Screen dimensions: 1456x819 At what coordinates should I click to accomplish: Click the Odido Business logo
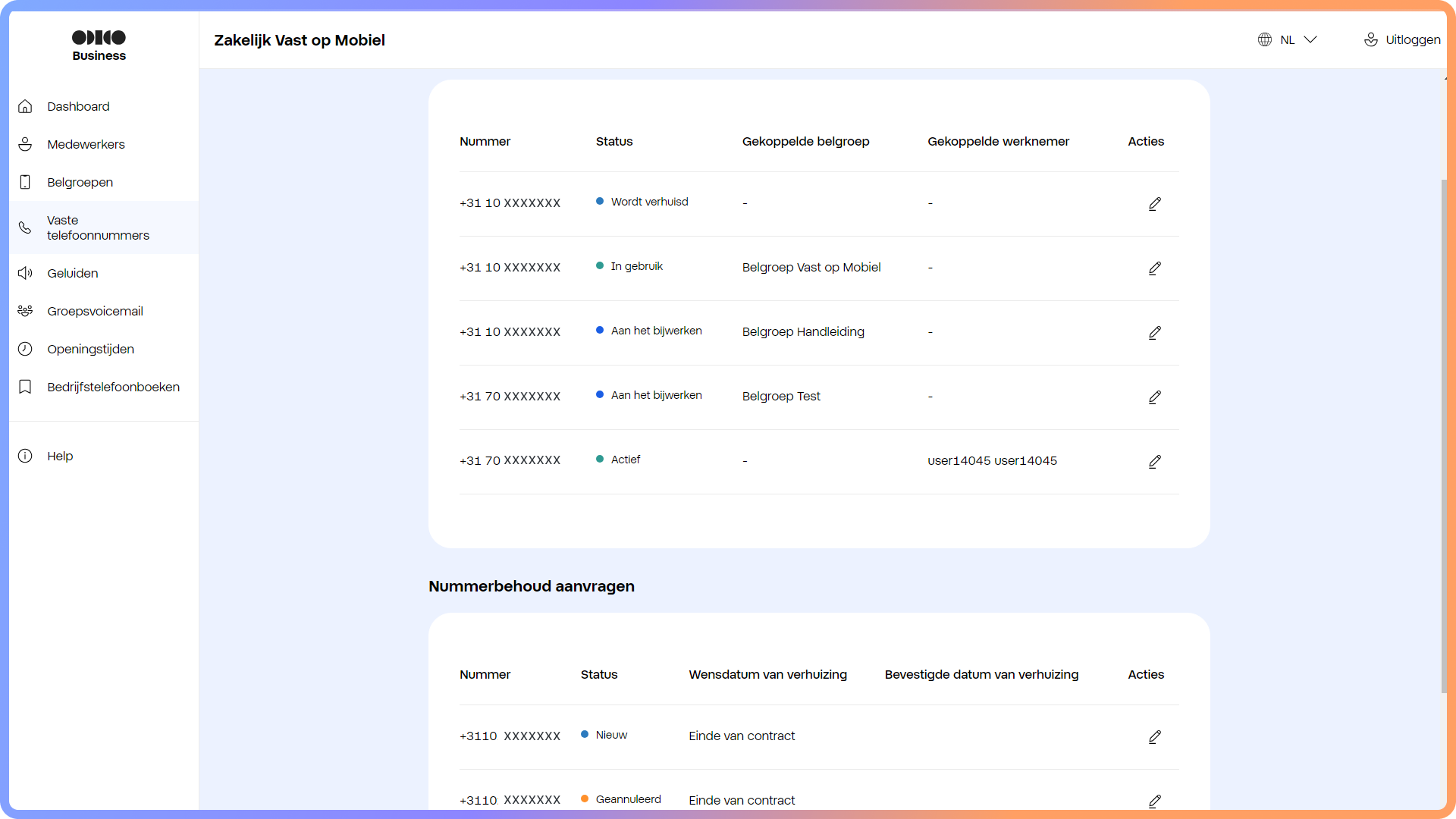point(99,45)
